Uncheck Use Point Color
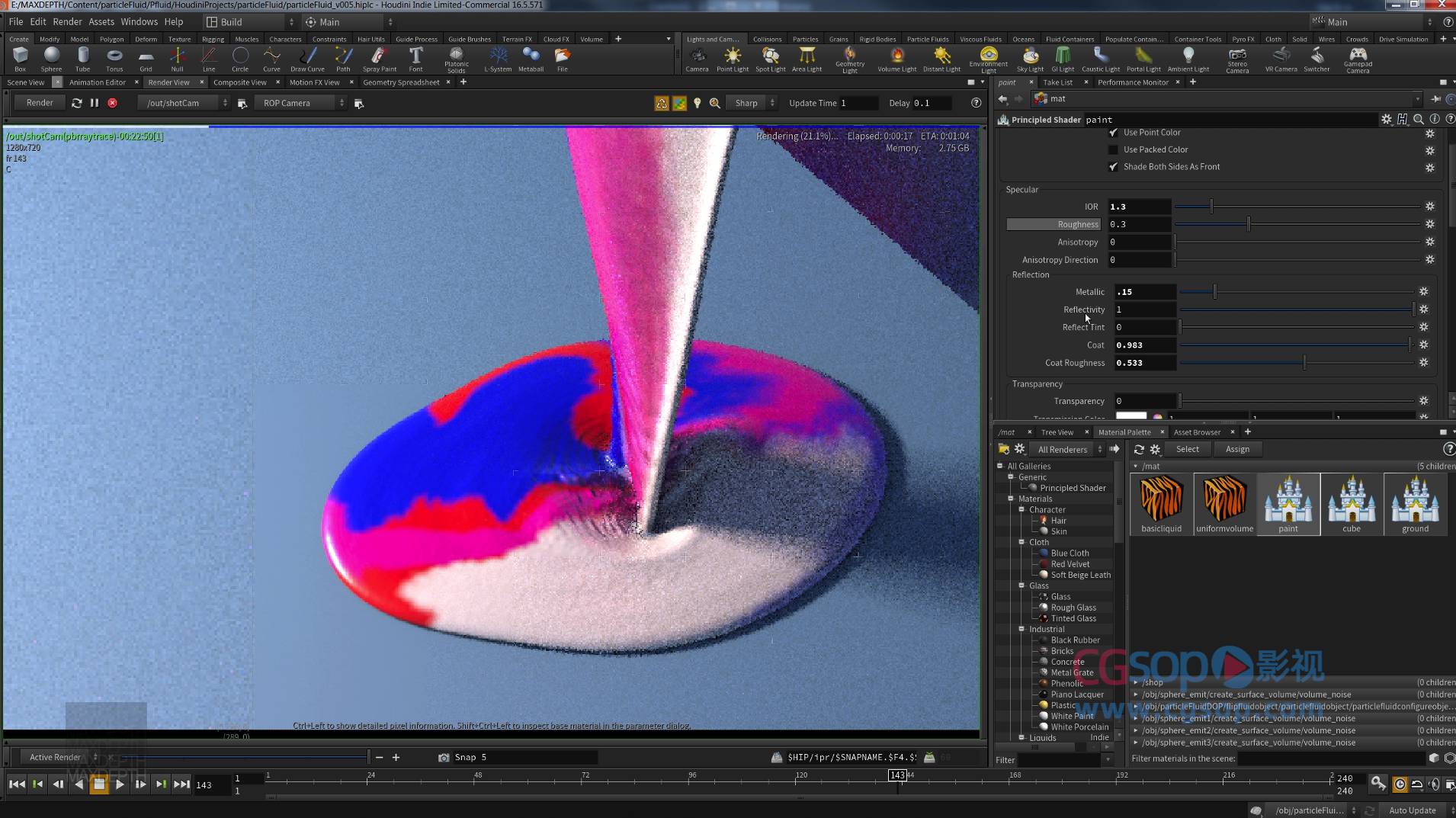 [x=1112, y=132]
